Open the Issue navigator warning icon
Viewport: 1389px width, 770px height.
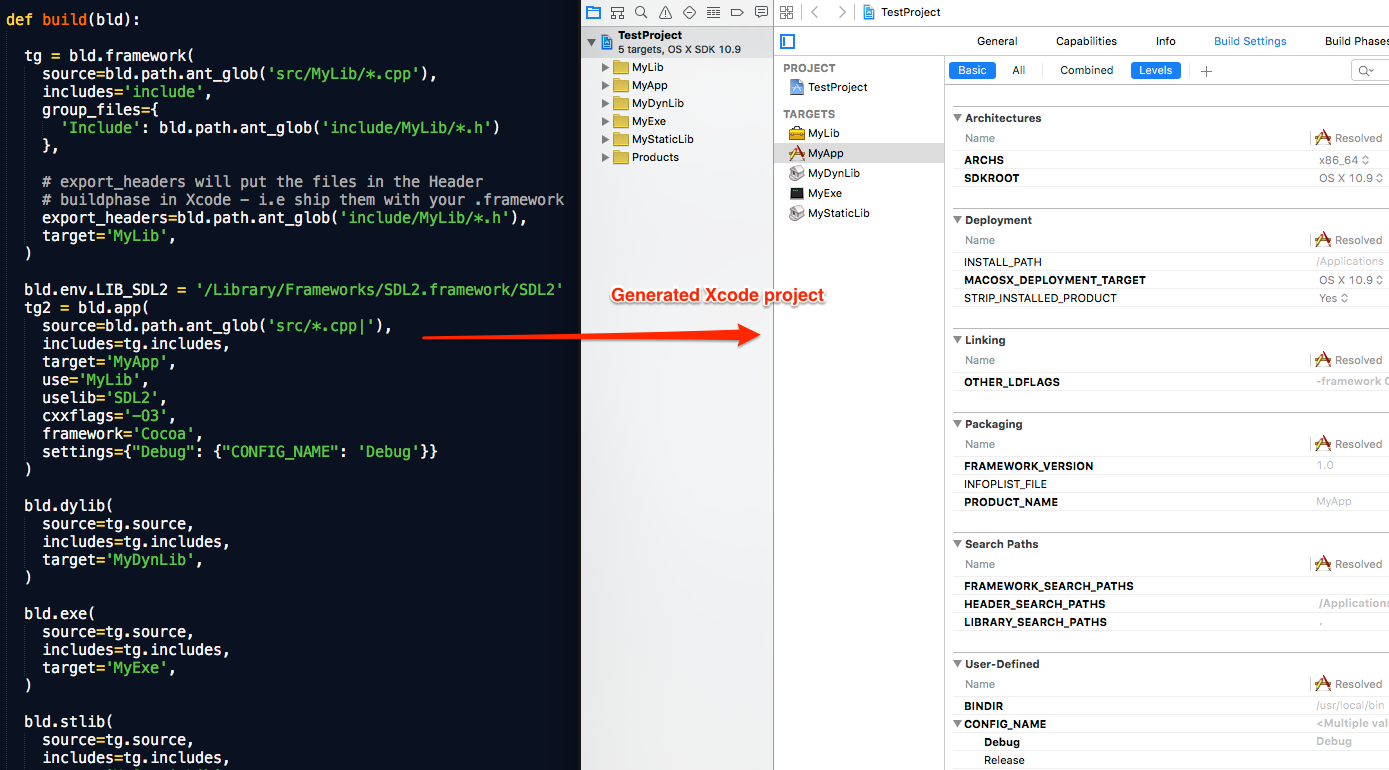tap(665, 12)
